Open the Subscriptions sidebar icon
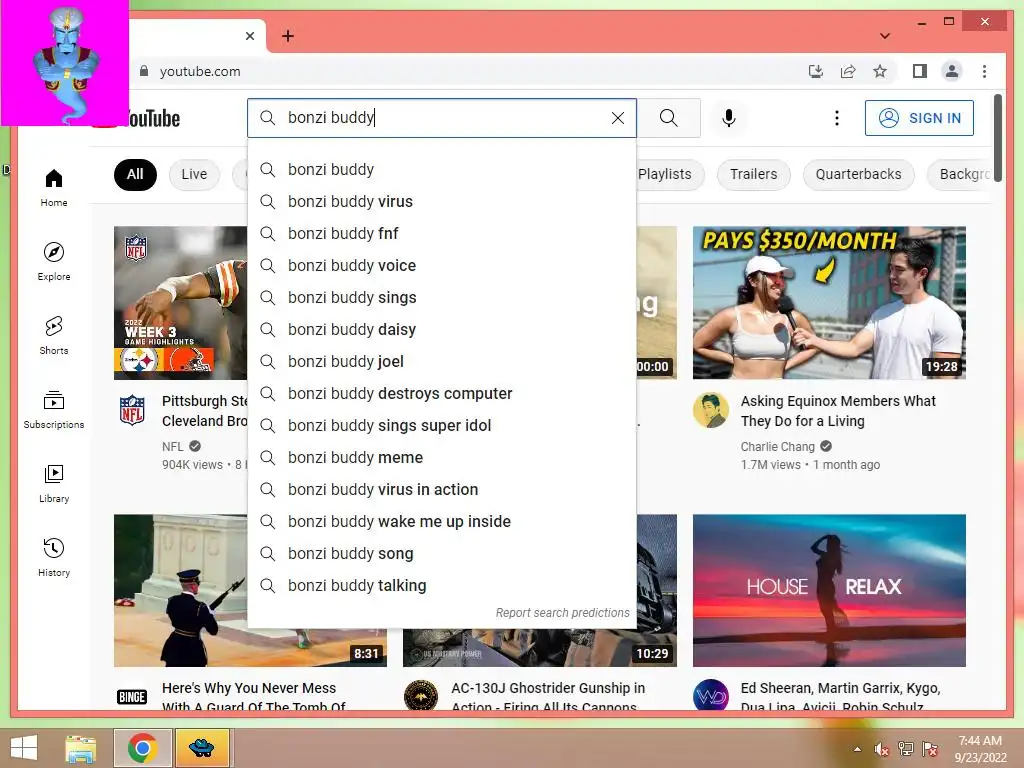The height and width of the screenshot is (768, 1024). click(x=54, y=409)
